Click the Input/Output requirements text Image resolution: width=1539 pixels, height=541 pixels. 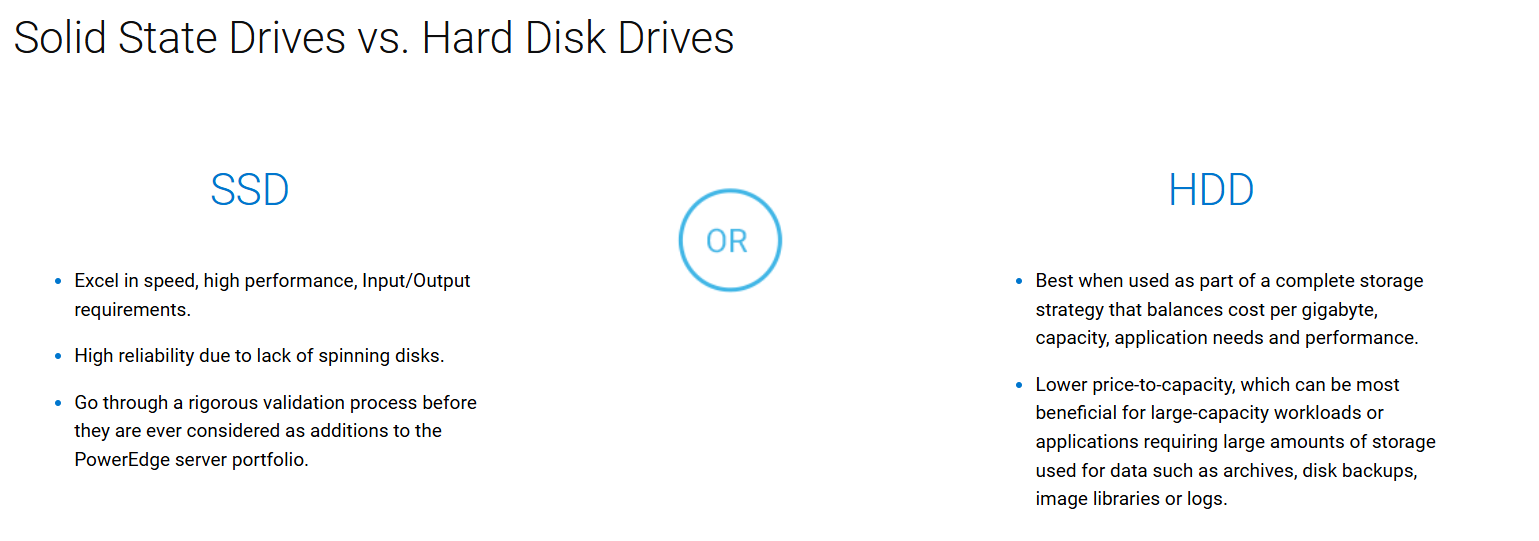pos(272,295)
